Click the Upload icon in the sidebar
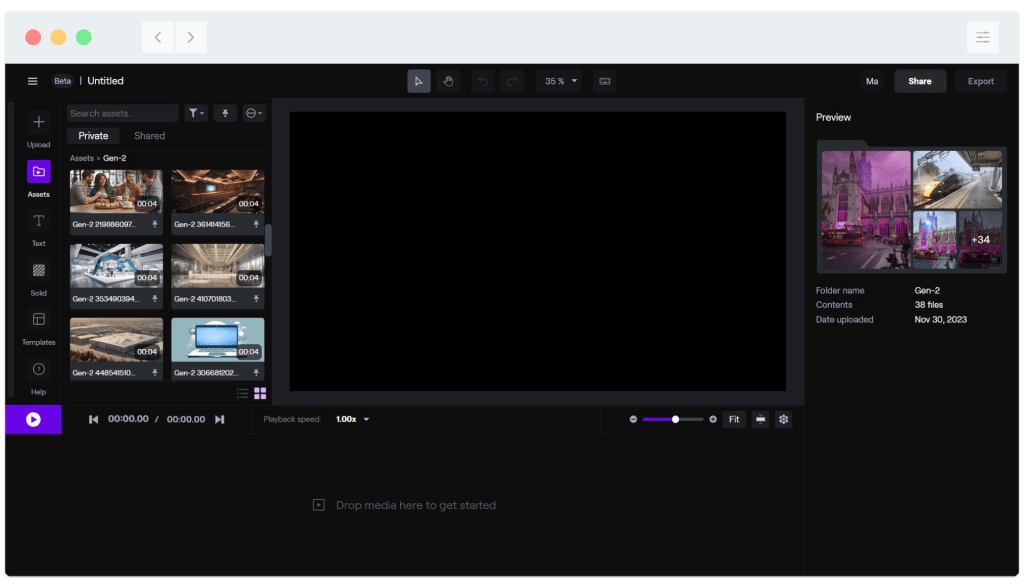The width and height of the screenshot is (1024, 587). [38, 121]
